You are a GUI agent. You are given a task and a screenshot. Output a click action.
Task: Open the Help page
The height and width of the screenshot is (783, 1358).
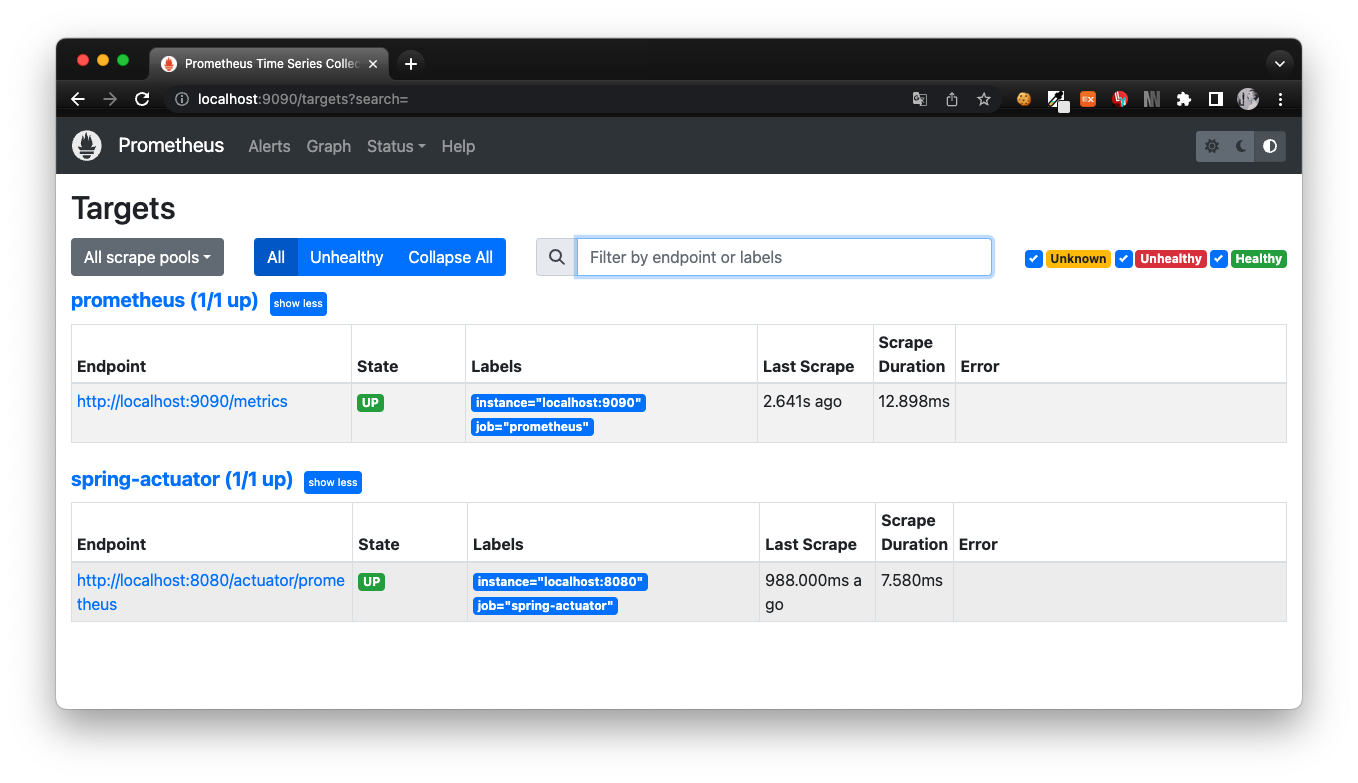click(458, 146)
